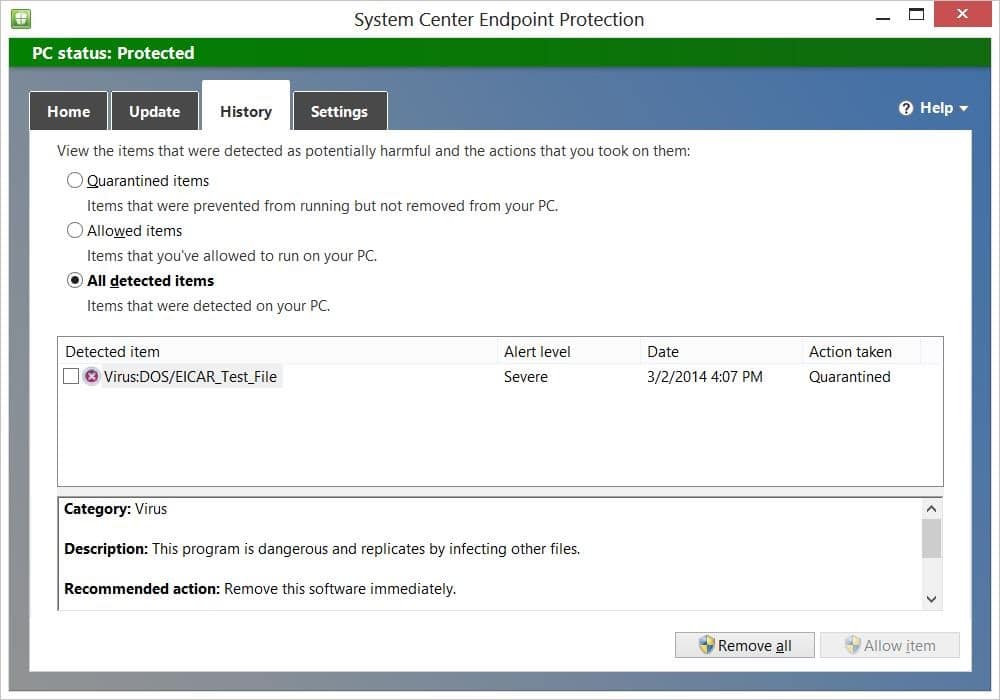Go to the Settings tab

(339, 111)
